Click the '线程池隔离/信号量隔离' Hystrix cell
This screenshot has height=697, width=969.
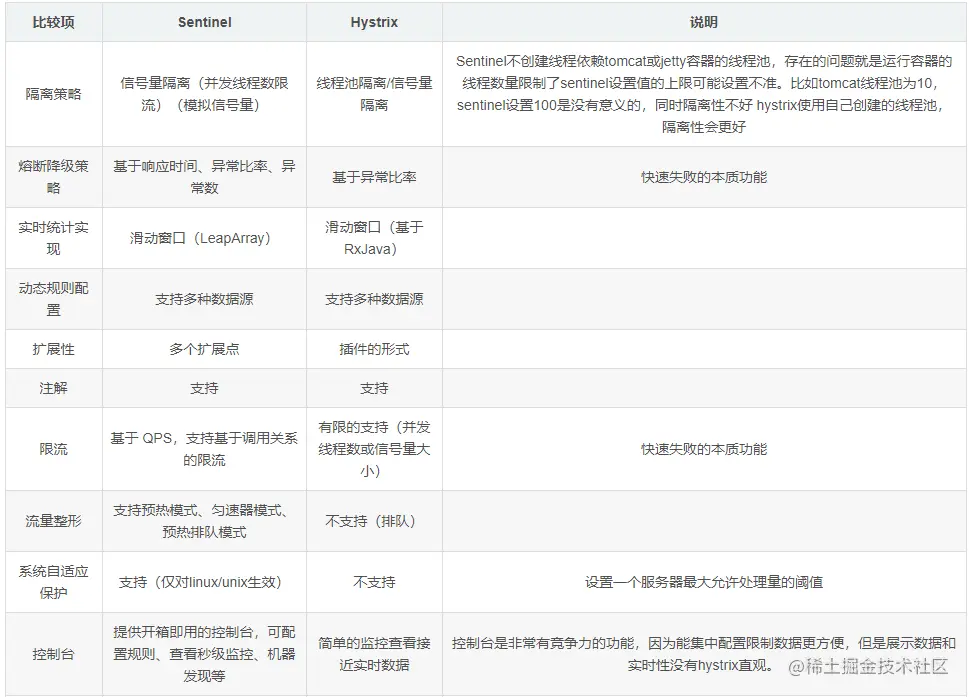pyautogui.click(x=374, y=94)
